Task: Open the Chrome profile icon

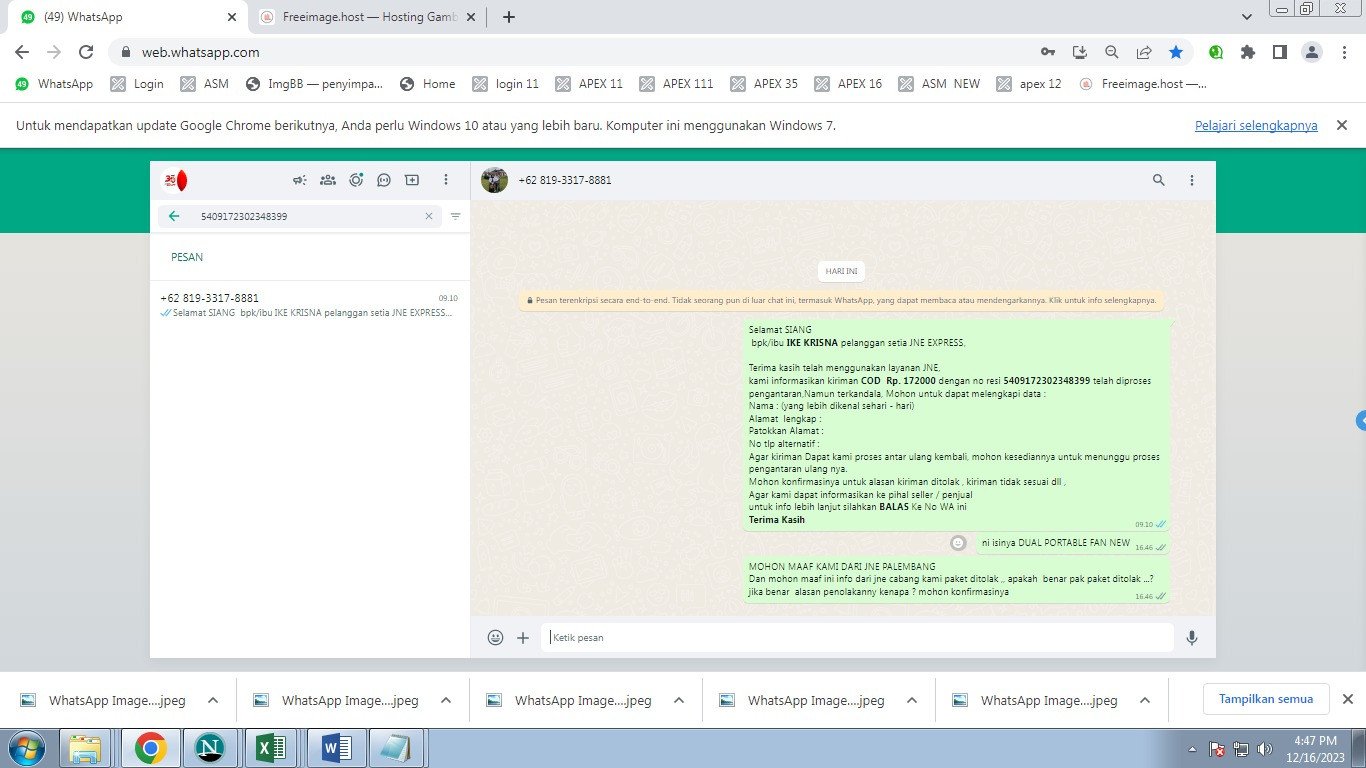Action: point(1312,52)
